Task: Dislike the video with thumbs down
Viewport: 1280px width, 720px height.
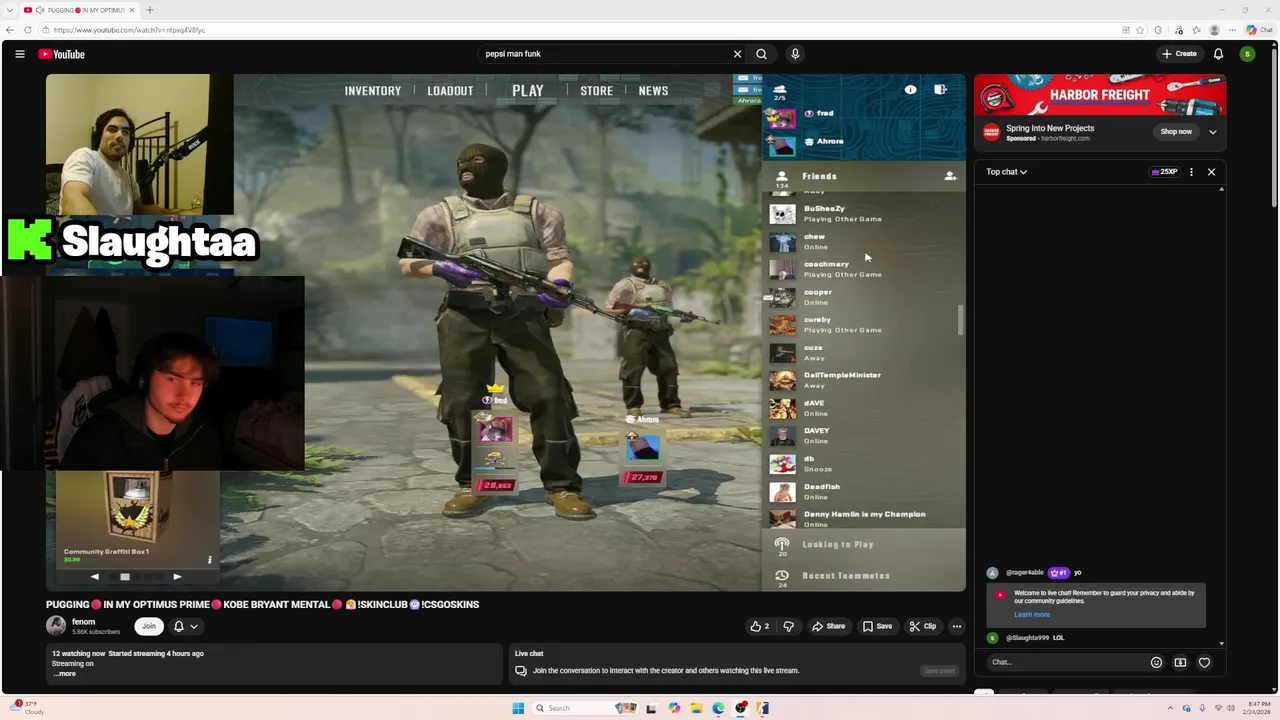Action: [x=788, y=626]
